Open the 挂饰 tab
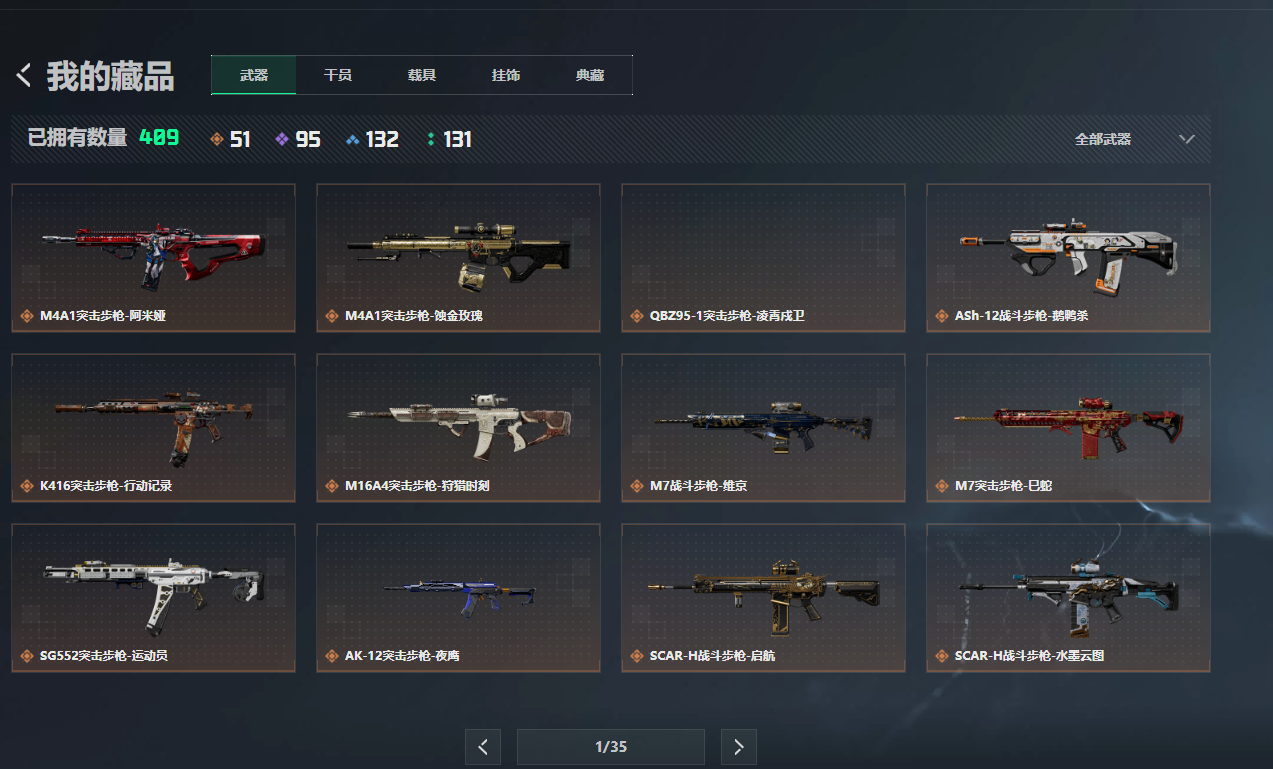 [506, 75]
